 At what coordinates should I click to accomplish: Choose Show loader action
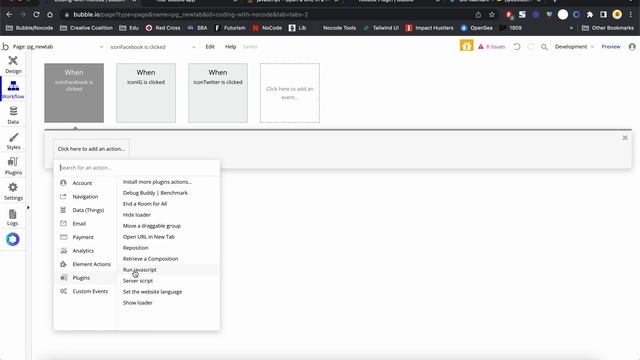coord(138,303)
